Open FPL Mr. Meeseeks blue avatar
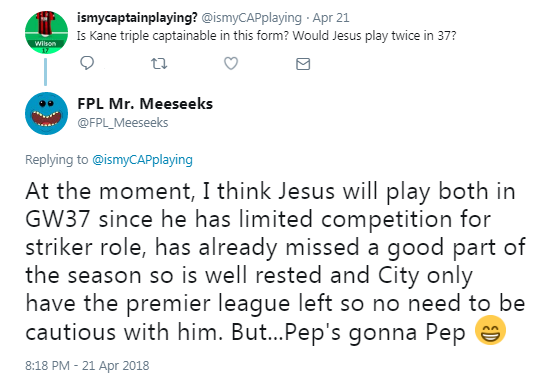 46,113
